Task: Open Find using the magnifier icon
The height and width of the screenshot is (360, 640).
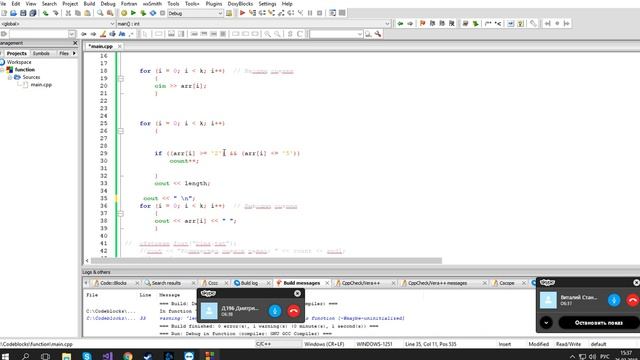Action: point(100,13)
